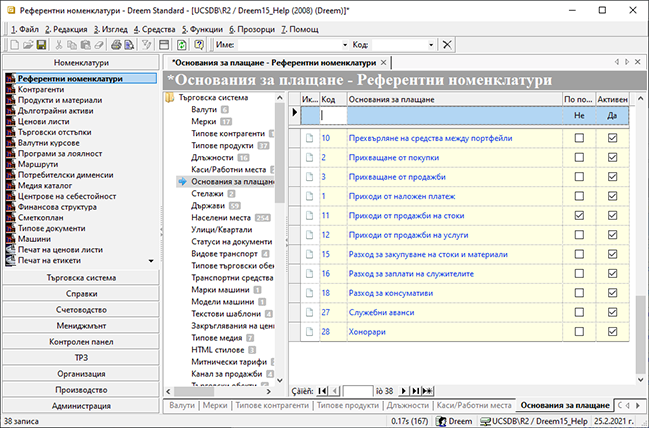The width and height of the screenshot is (649, 428).
Task: Open the Редакция menu
Action: (66, 29)
